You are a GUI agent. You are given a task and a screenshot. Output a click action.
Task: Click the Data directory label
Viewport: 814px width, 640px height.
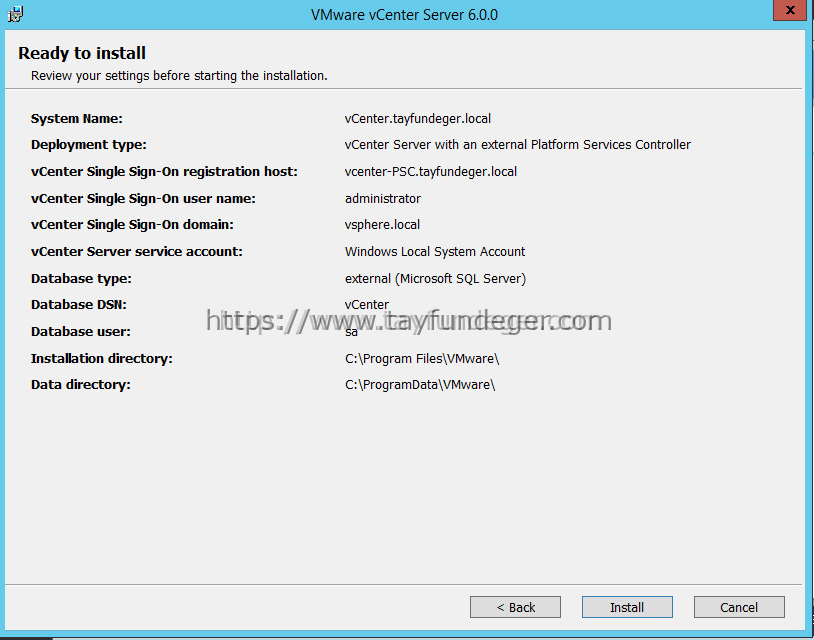(x=80, y=385)
